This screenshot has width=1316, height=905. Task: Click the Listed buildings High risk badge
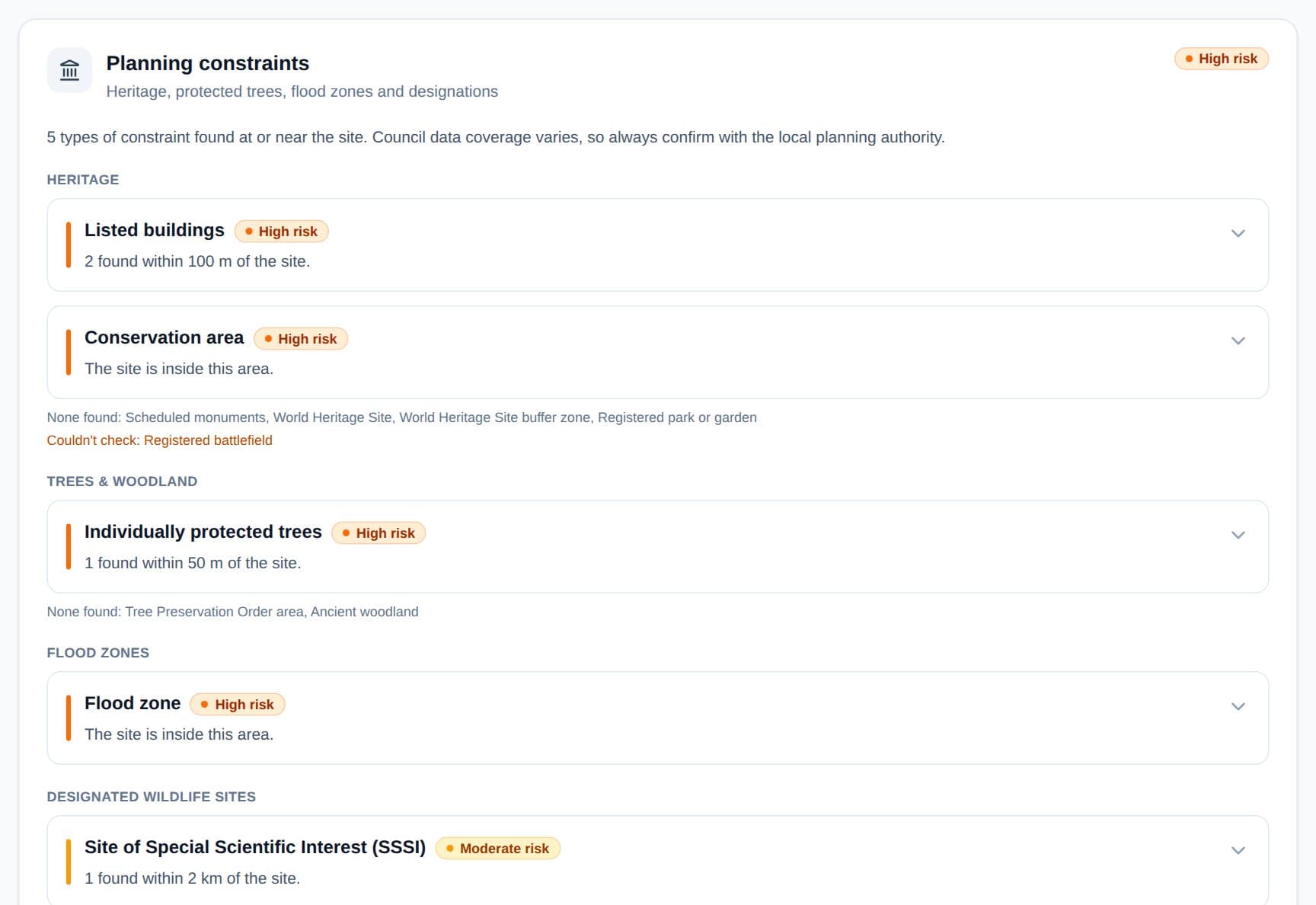(281, 232)
